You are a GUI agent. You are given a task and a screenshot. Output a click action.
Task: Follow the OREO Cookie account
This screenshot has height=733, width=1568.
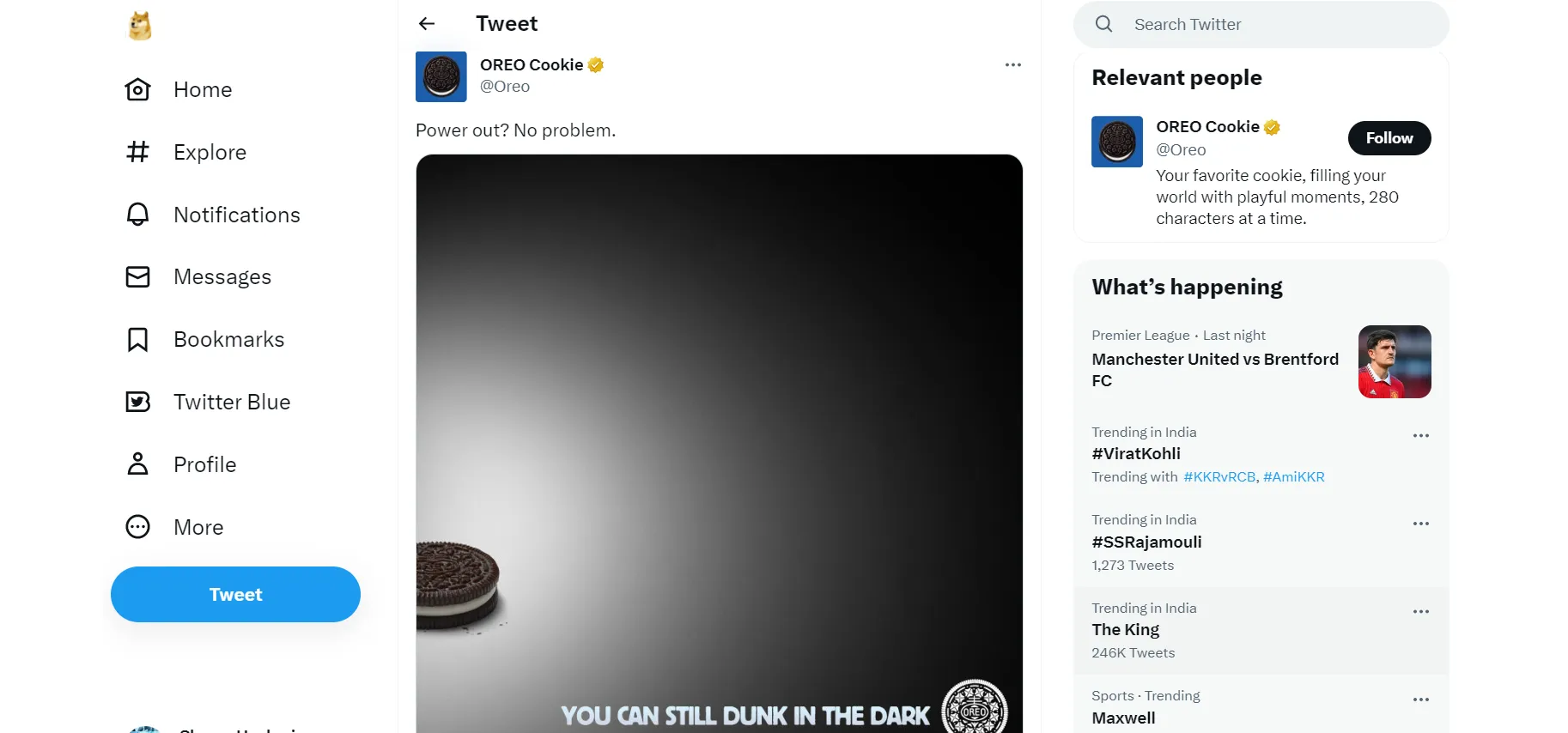(1389, 138)
